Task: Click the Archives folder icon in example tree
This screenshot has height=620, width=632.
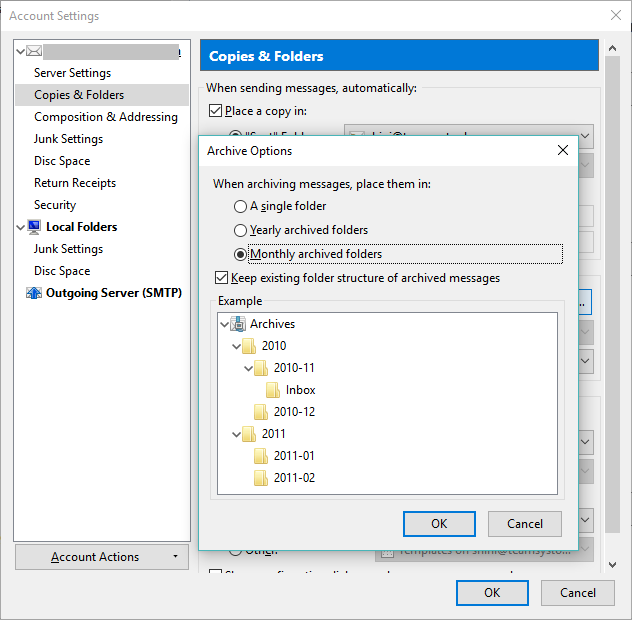Action: pos(238,324)
